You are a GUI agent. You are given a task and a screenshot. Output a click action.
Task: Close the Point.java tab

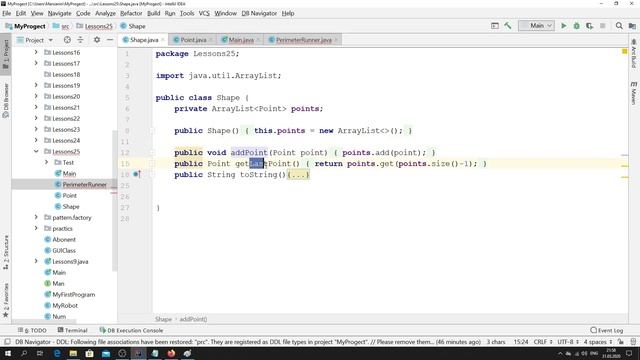click(211, 40)
